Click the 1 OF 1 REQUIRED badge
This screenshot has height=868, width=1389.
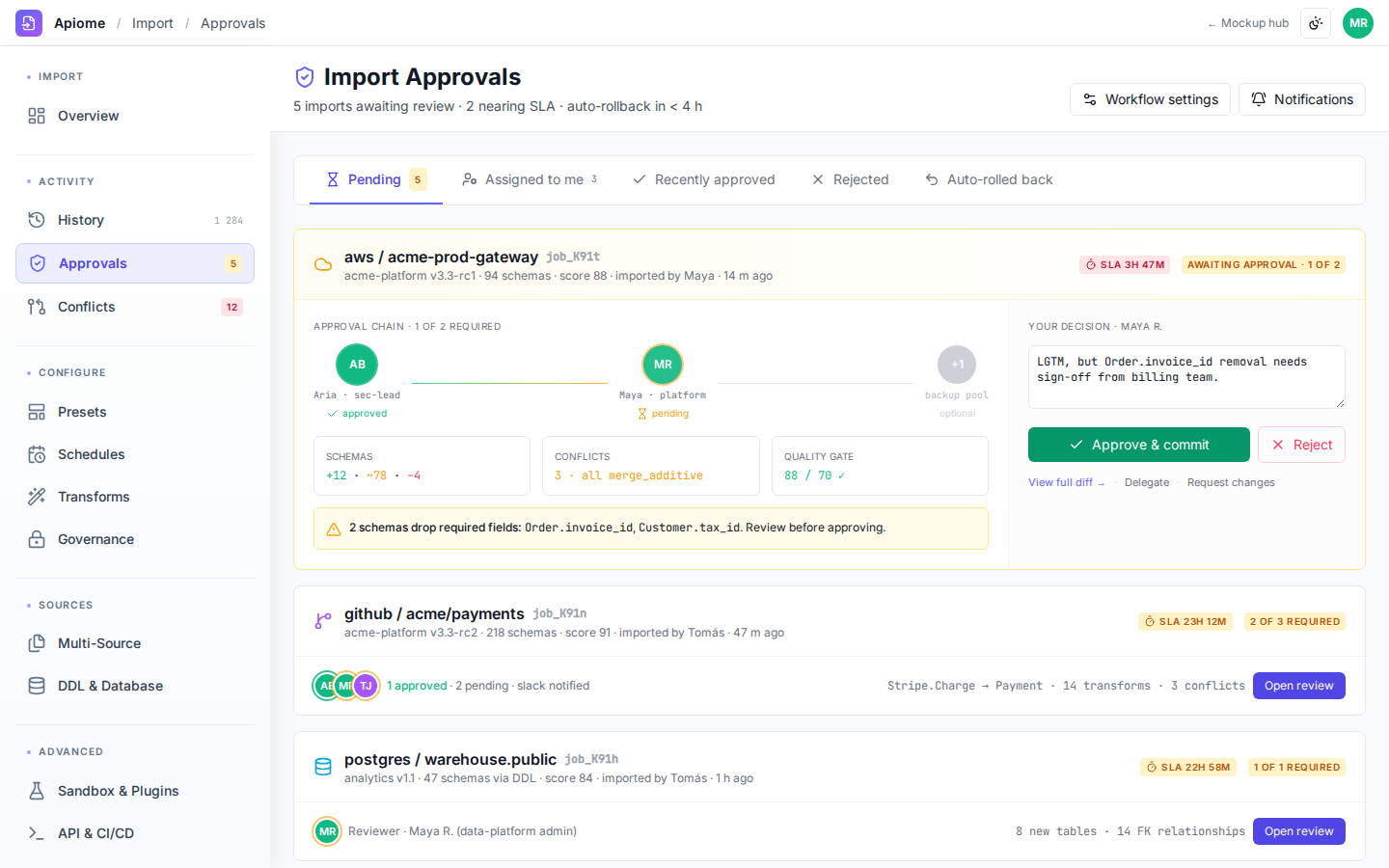1296,768
